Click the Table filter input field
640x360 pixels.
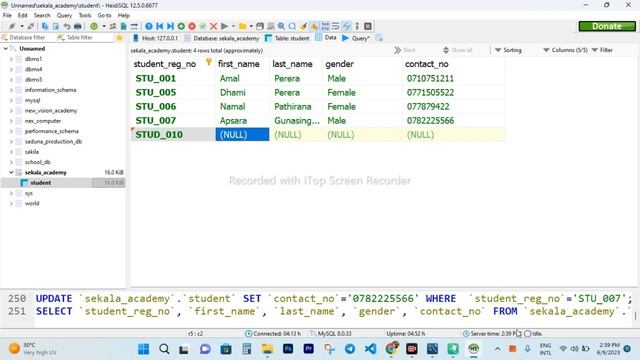pyautogui.click(x=85, y=38)
